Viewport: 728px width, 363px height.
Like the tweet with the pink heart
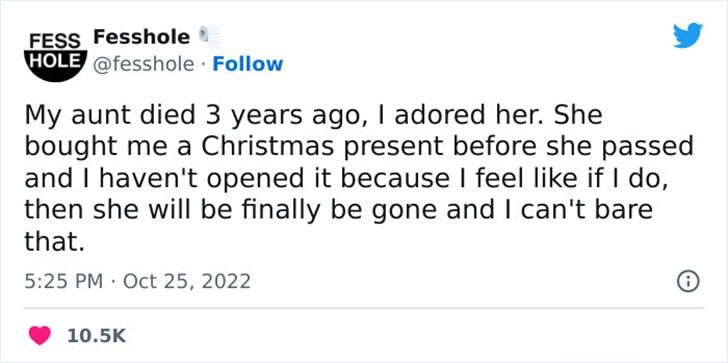[40, 336]
